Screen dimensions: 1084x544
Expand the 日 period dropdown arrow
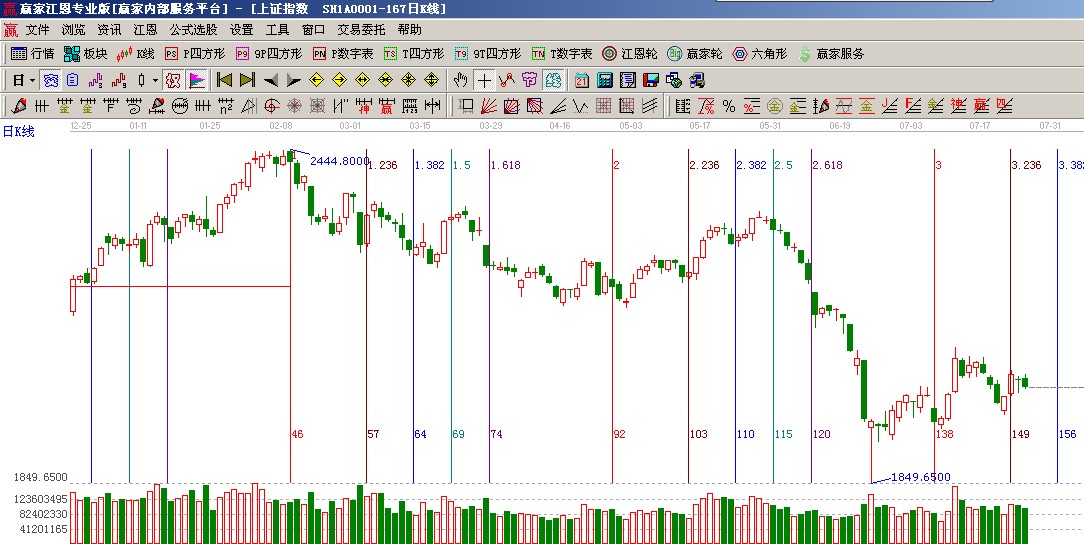(x=32, y=80)
